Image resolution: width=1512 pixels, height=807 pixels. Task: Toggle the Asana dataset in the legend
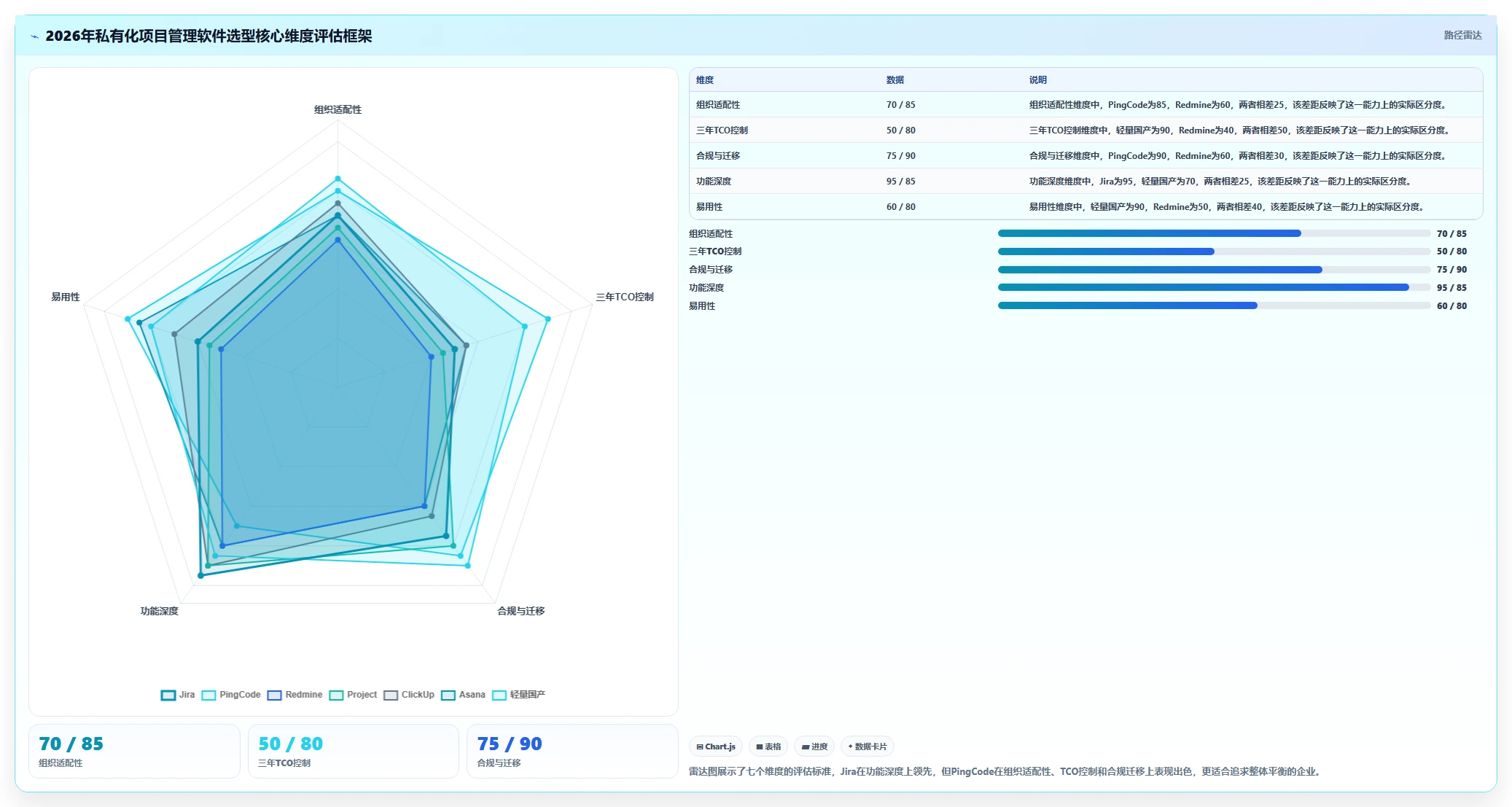click(463, 695)
